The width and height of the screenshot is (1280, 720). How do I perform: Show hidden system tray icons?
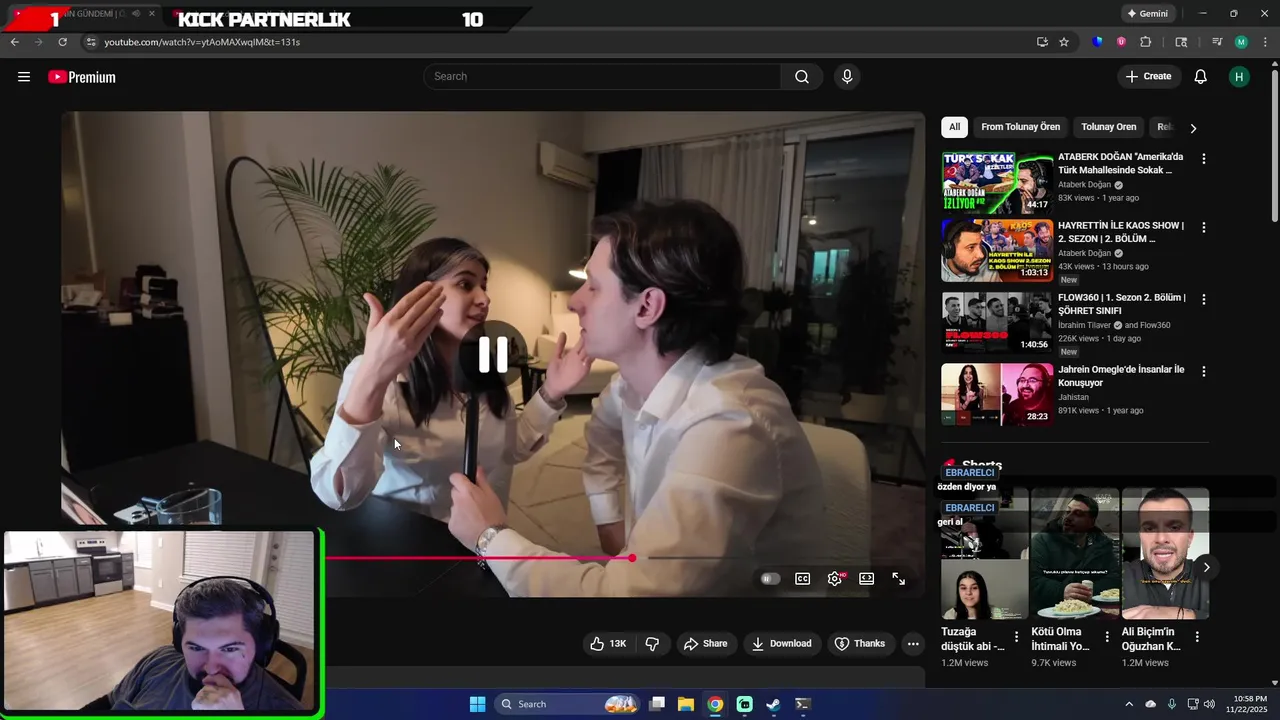1129,704
